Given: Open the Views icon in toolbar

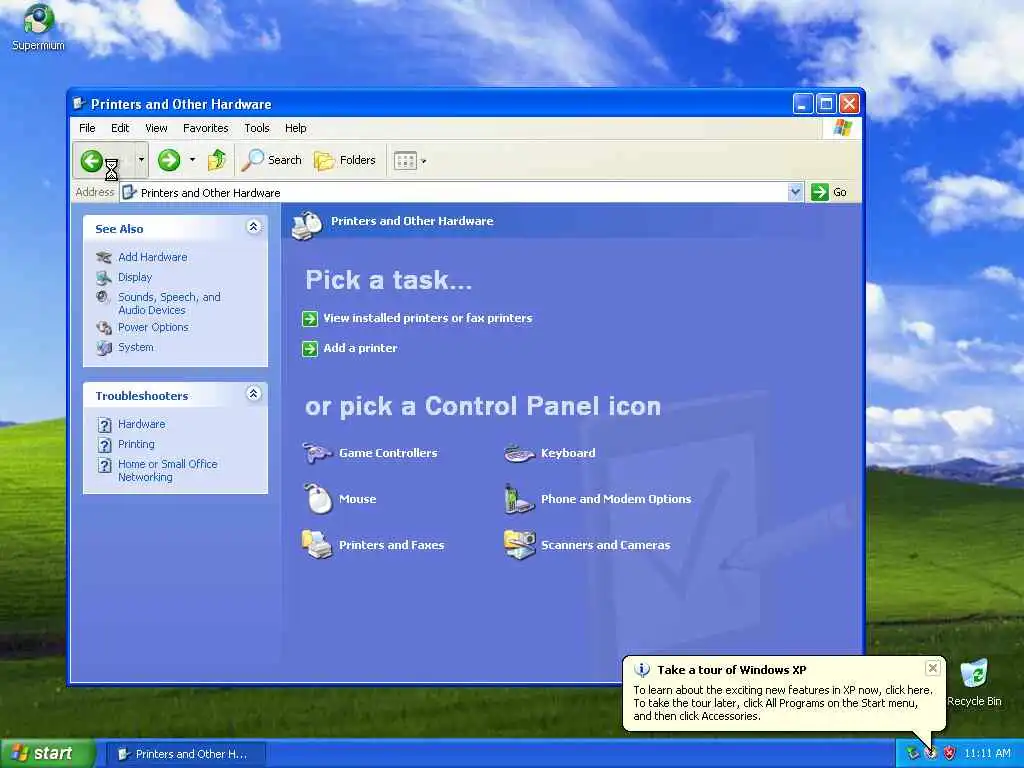Looking at the screenshot, I should coord(405,161).
